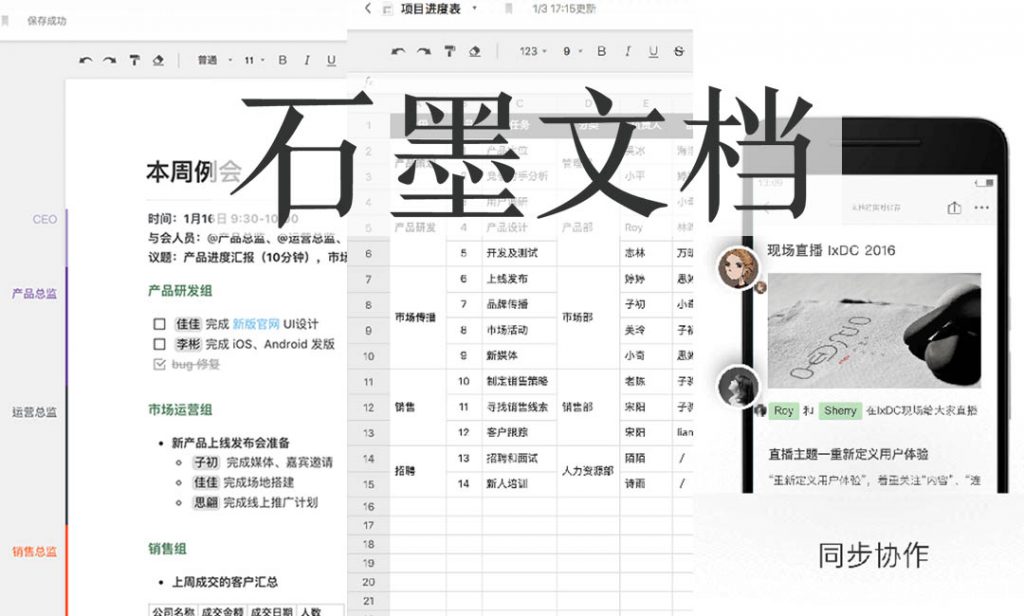Open the font size 11 dropdown
The height and width of the screenshot is (616, 1024).
pyautogui.click(x=254, y=60)
